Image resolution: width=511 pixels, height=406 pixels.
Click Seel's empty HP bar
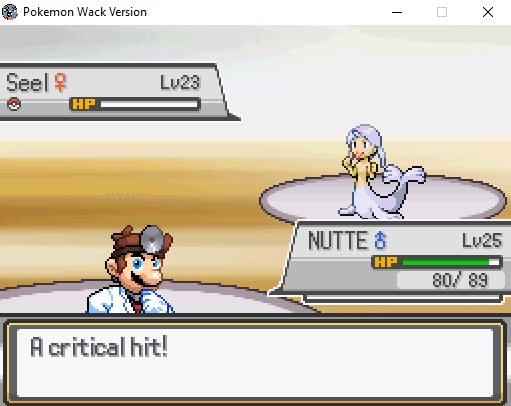click(x=149, y=105)
